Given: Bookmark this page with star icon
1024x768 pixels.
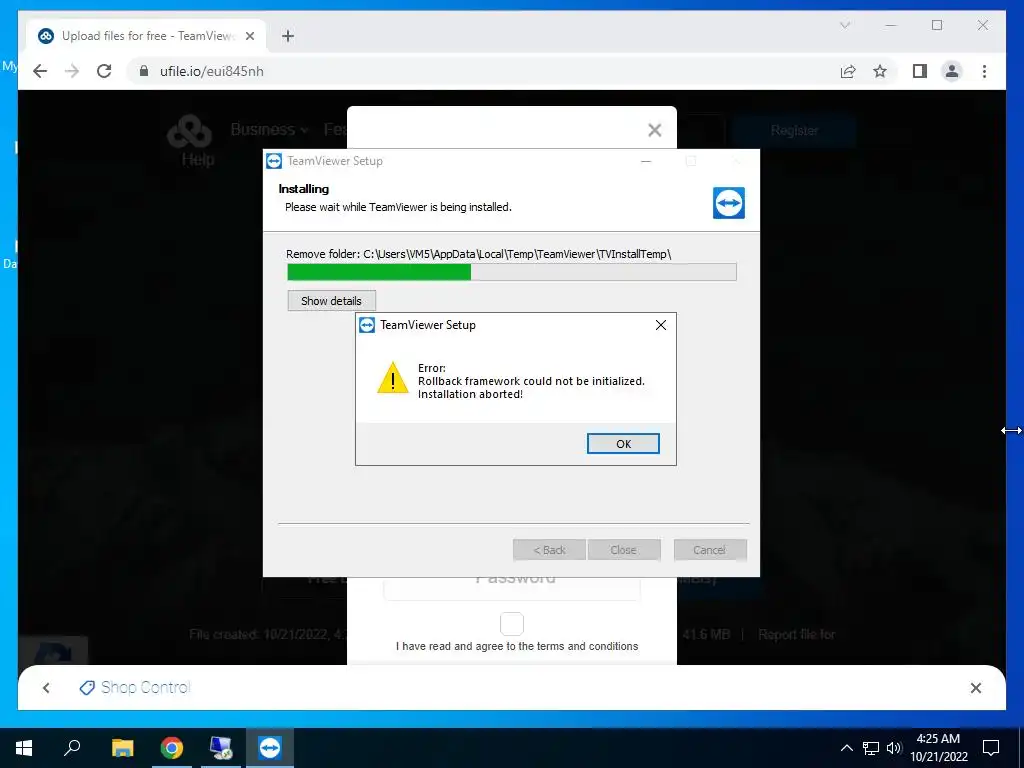Looking at the screenshot, I should pos(880,71).
